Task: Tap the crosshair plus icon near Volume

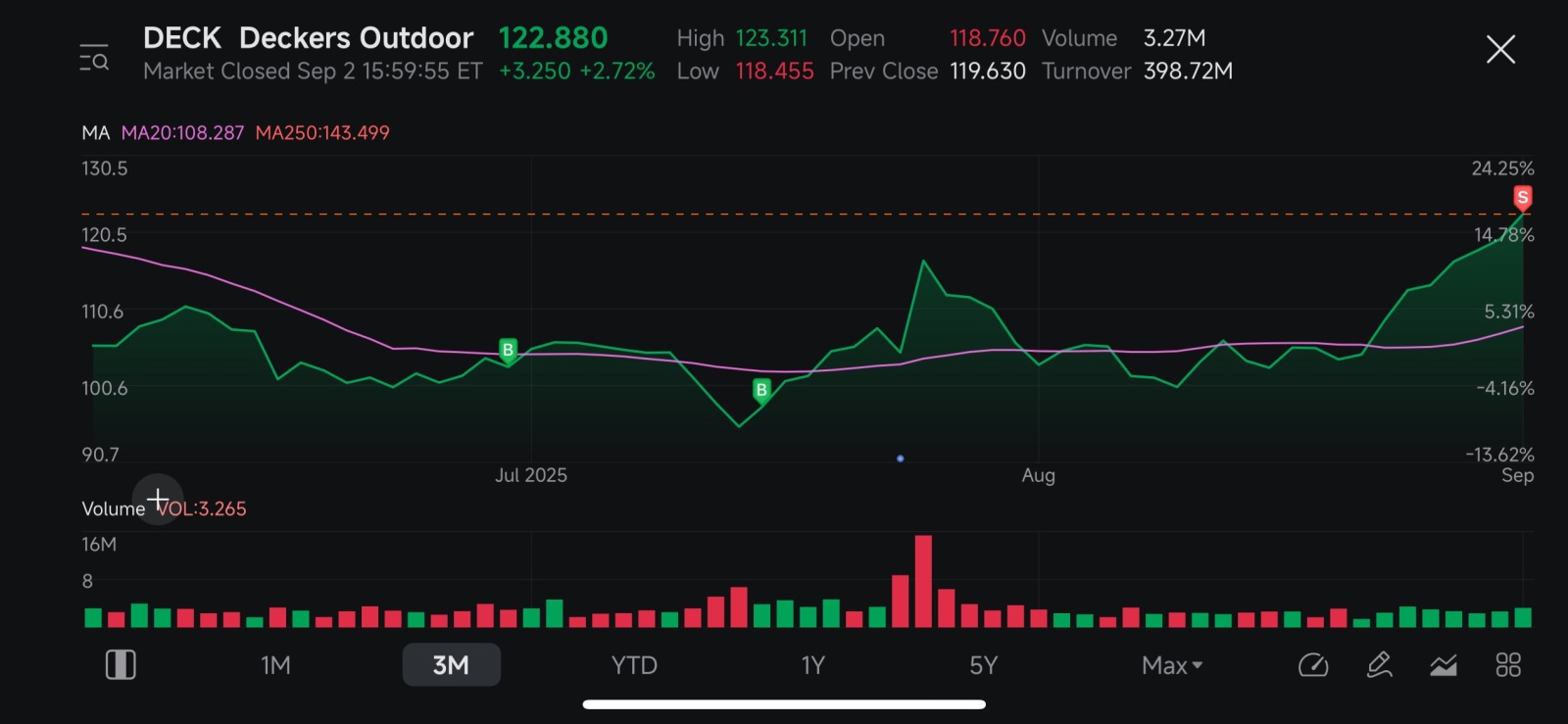Action: pyautogui.click(x=158, y=500)
